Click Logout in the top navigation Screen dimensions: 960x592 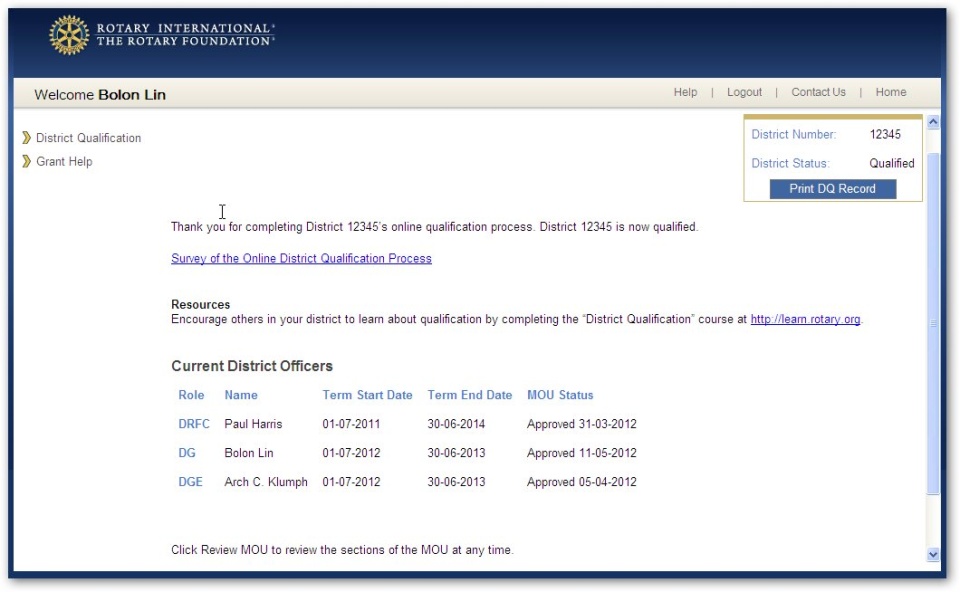tap(744, 92)
